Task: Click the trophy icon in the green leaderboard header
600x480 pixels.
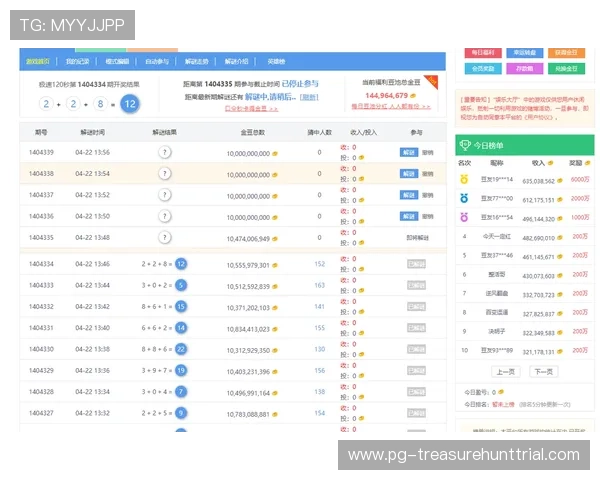Action: coord(465,145)
